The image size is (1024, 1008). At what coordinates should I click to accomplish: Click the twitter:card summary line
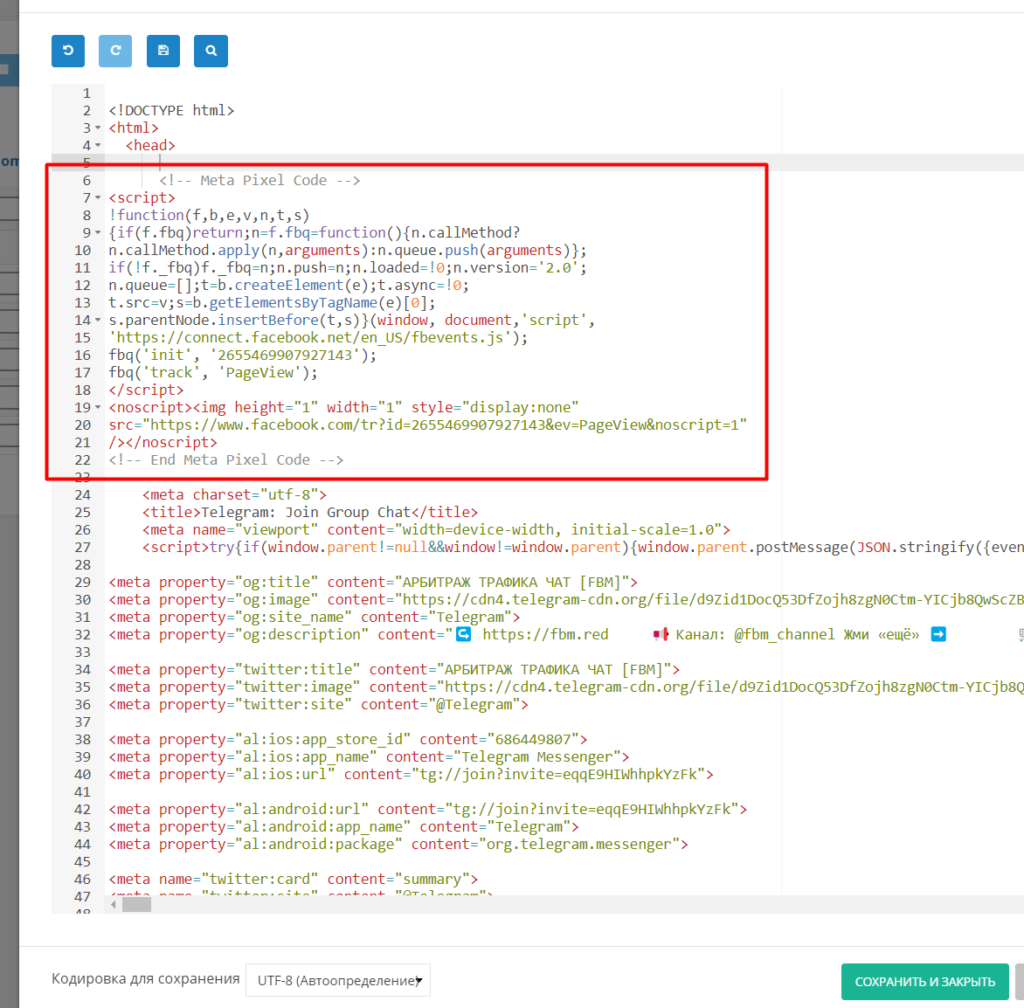point(293,879)
